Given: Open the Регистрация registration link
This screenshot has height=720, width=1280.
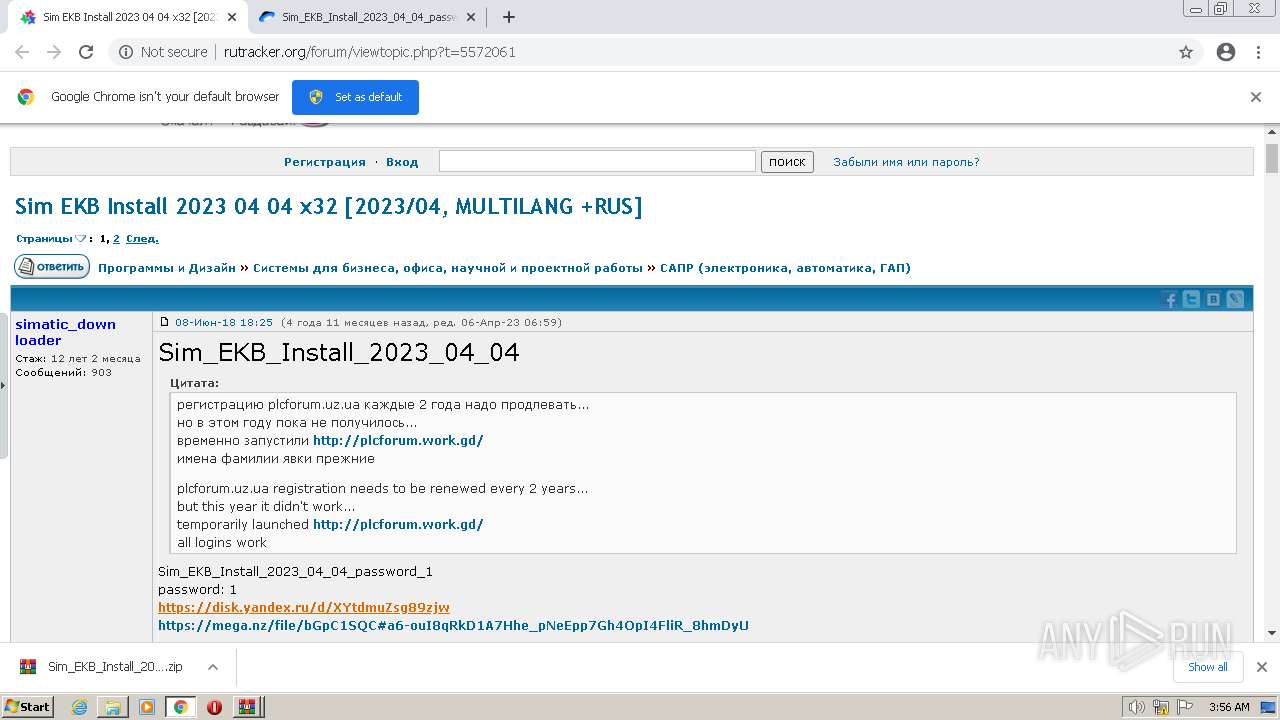Looking at the screenshot, I should click(325, 162).
